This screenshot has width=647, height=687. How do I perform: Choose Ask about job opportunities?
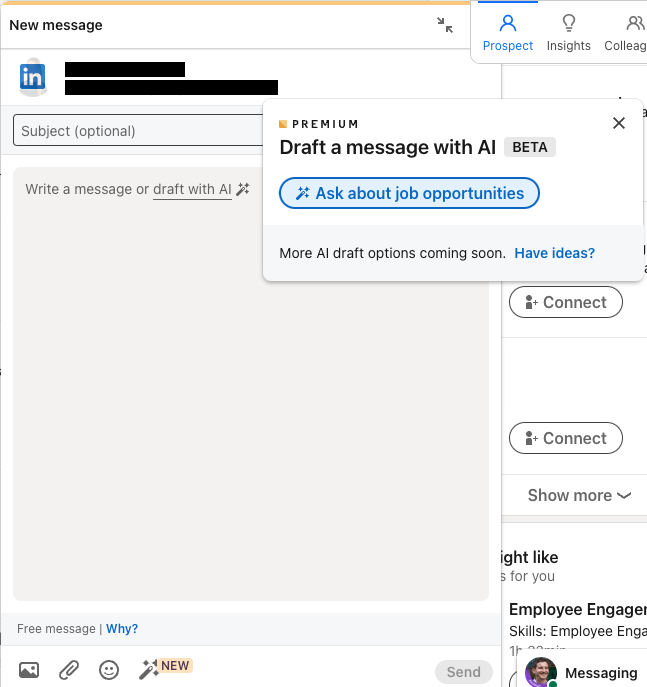pos(409,193)
